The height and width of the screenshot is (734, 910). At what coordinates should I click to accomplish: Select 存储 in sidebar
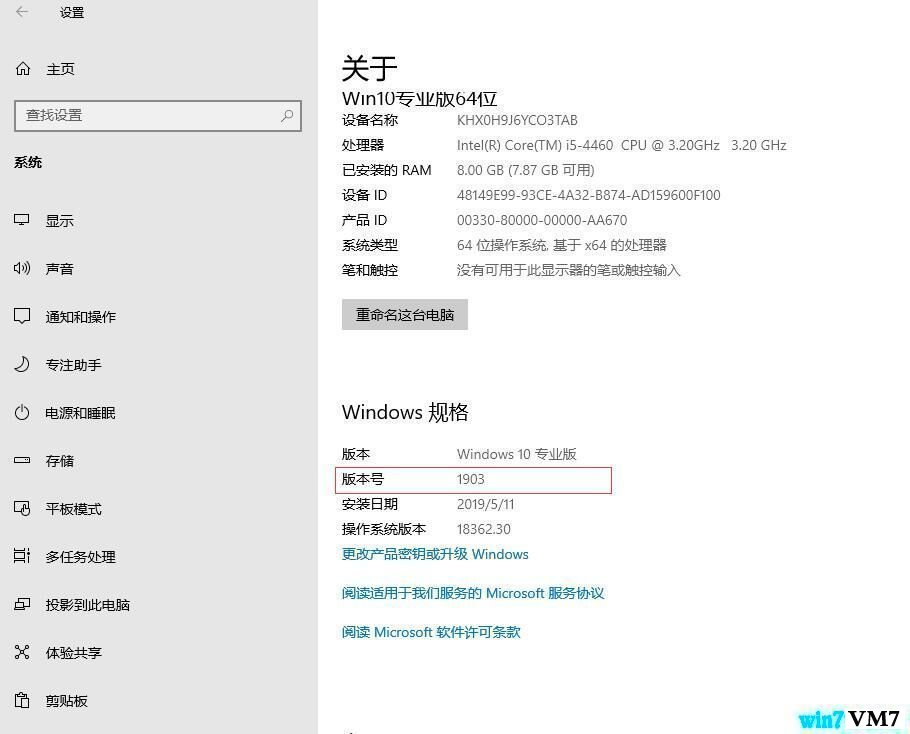click(x=60, y=461)
